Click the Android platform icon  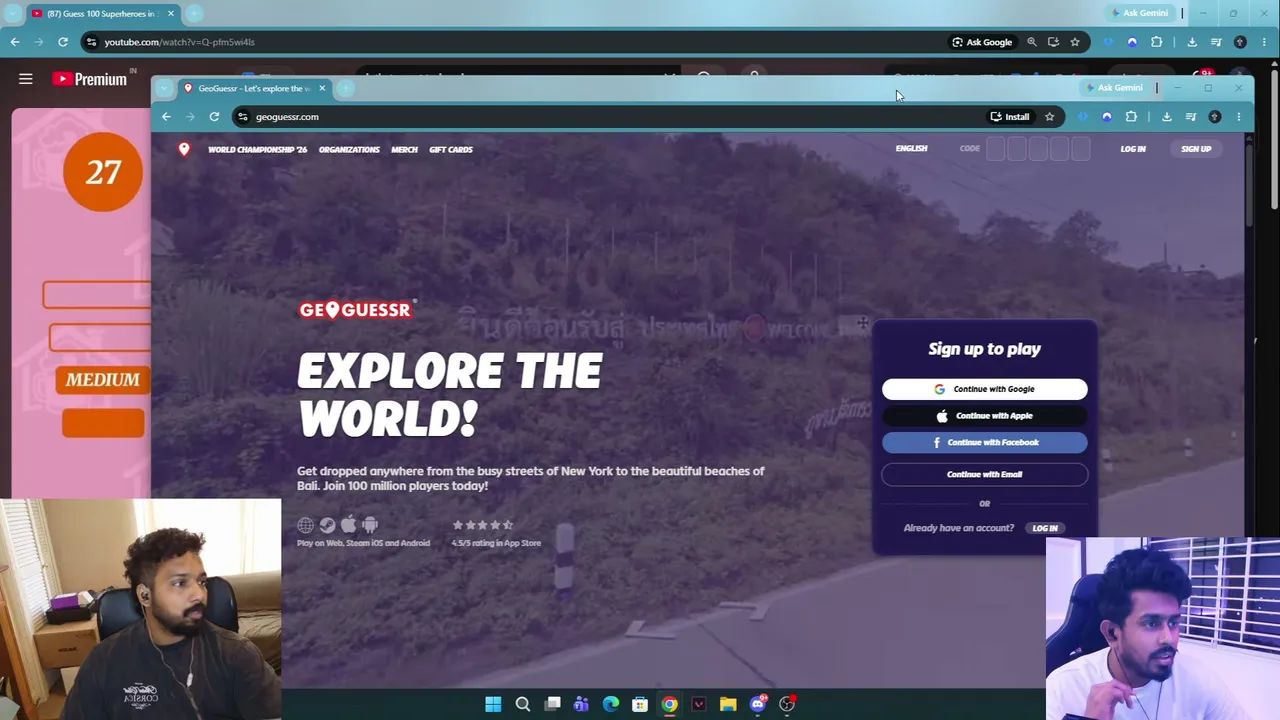click(x=370, y=525)
